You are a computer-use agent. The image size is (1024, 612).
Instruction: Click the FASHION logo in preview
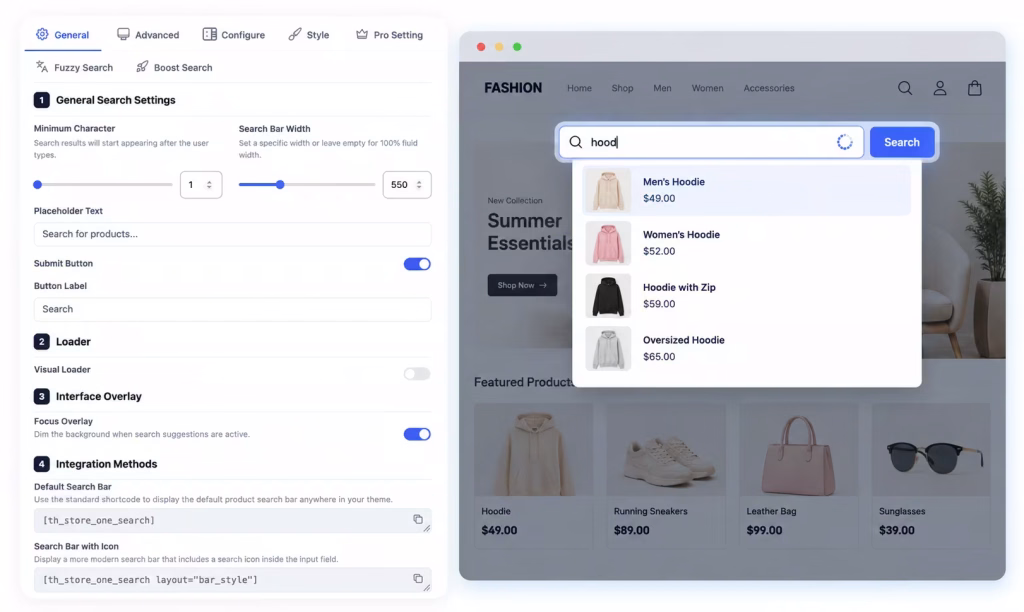click(513, 88)
